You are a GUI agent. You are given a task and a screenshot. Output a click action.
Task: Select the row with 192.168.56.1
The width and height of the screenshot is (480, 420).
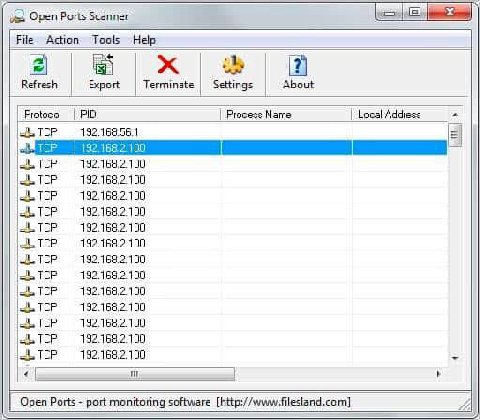233,132
